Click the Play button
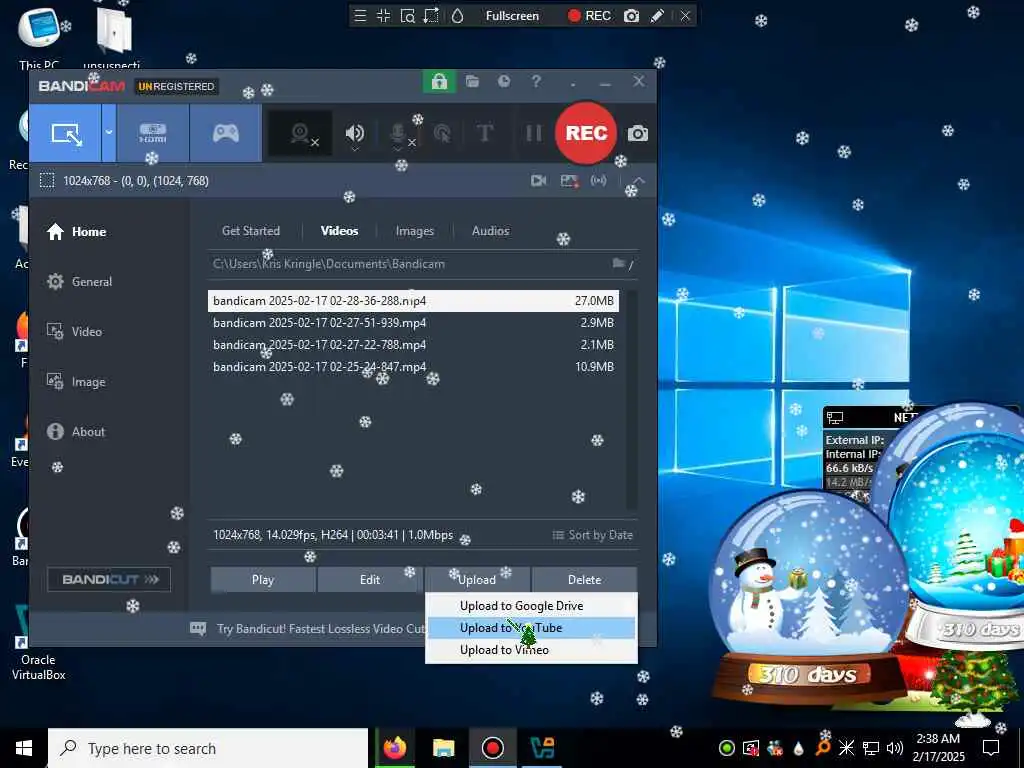The width and height of the screenshot is (1024, 768). click(263, 580)
